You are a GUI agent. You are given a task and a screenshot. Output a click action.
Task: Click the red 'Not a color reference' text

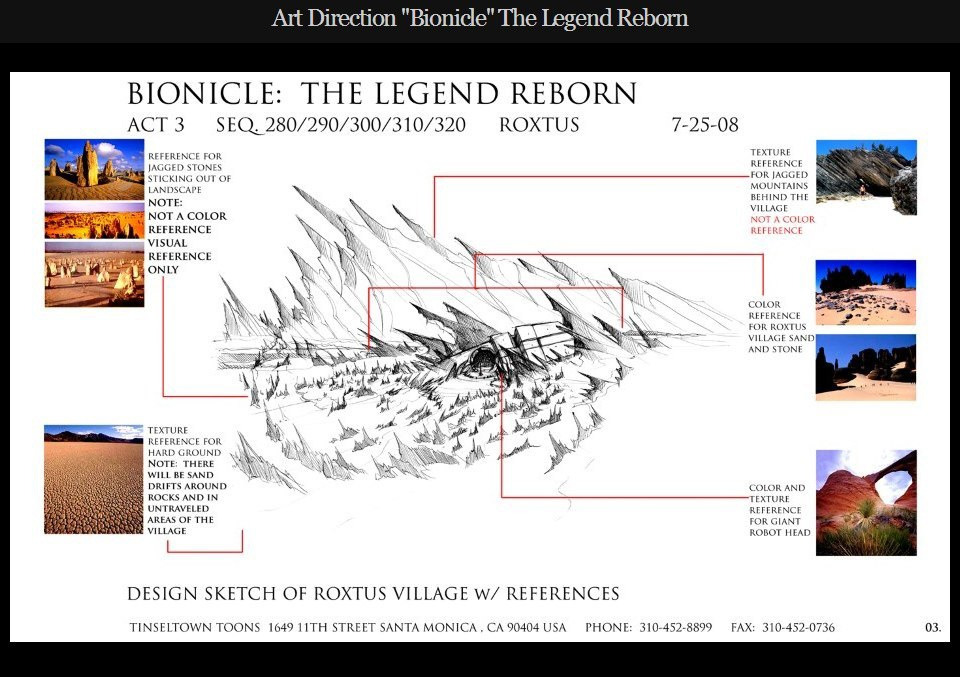click(782, 225)
